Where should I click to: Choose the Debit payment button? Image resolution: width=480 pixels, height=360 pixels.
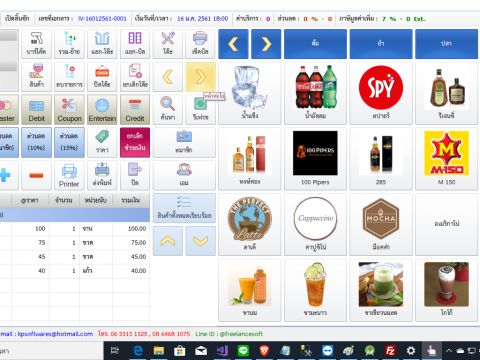click(36, 110)
